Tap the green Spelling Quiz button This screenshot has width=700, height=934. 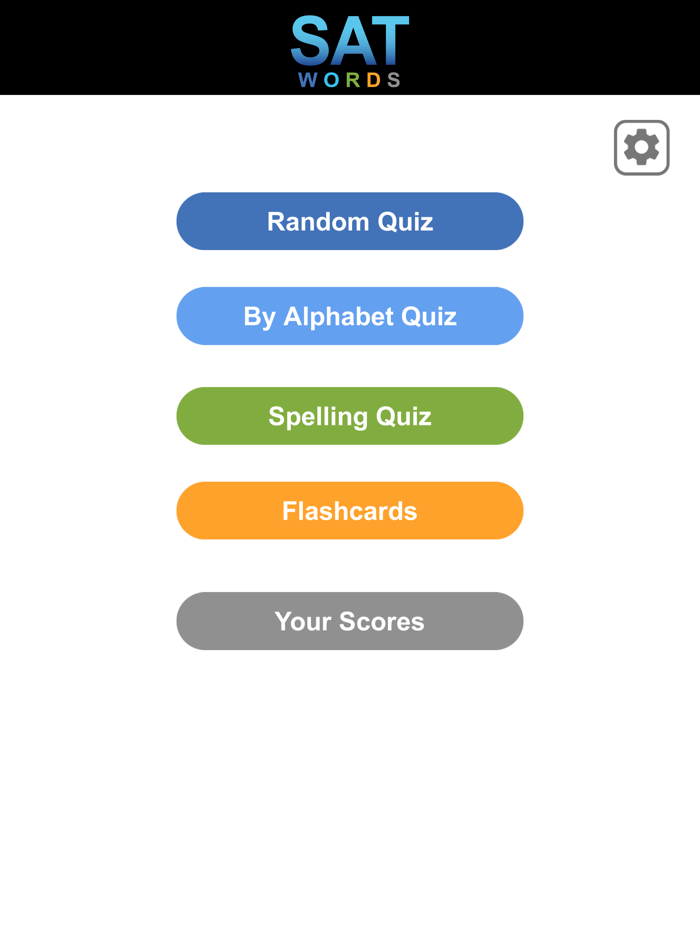[x=350, y=416]
